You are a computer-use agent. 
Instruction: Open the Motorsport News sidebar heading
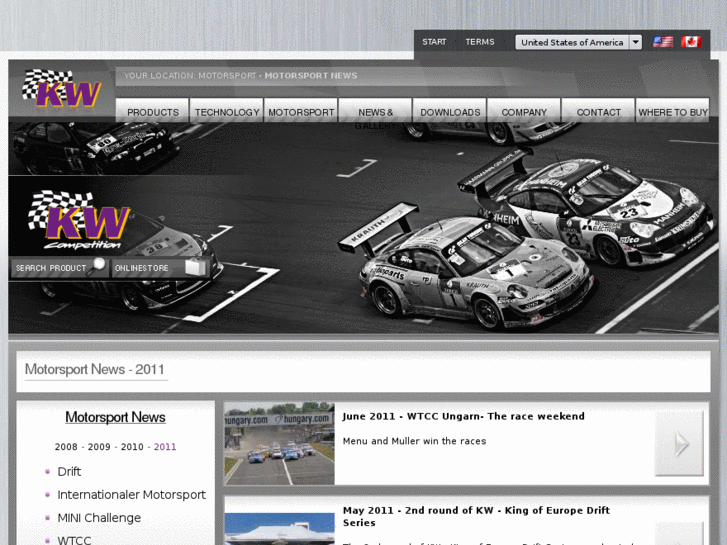[x=115, y=417]
